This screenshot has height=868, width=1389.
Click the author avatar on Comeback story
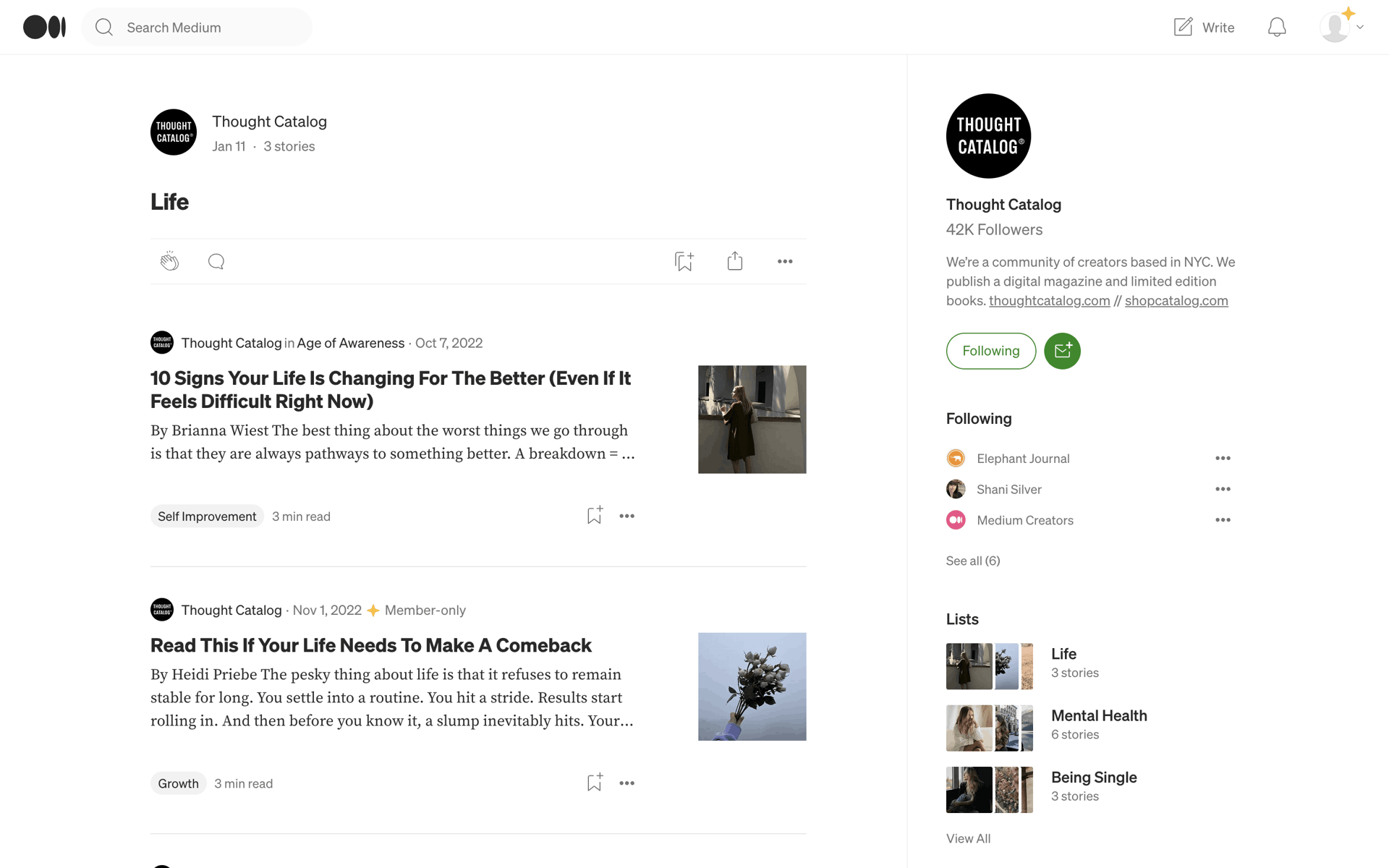point(162,609)
